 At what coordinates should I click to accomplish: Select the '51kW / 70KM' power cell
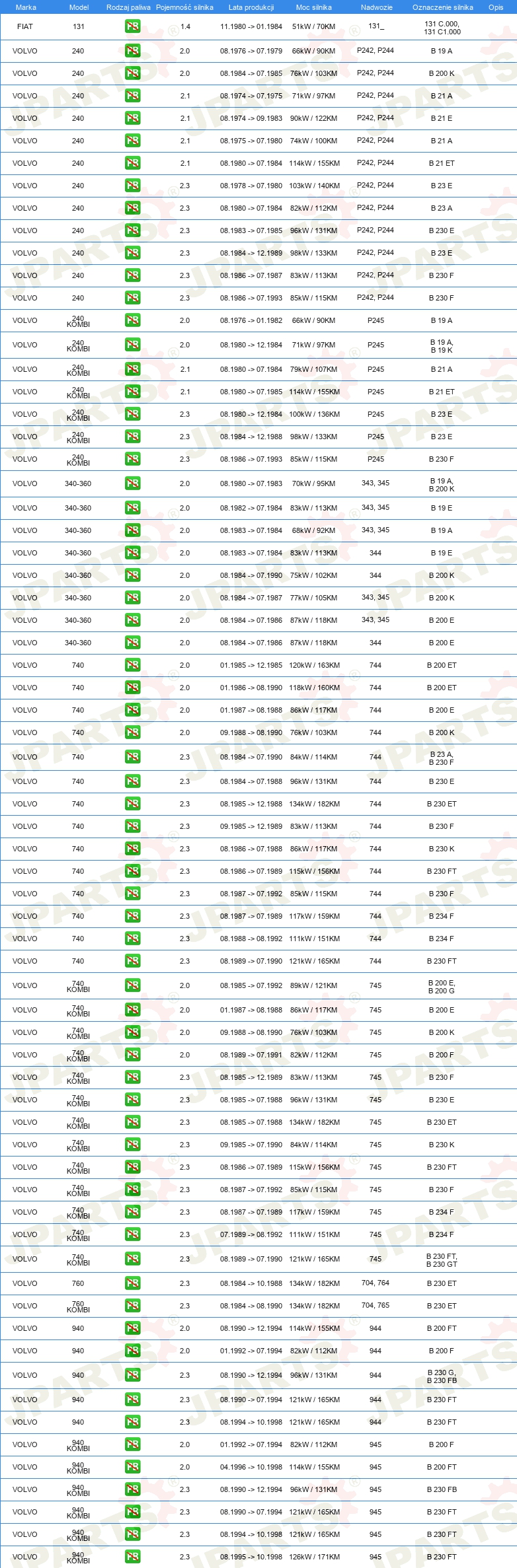pyautogui.click(x=314, y=27)
